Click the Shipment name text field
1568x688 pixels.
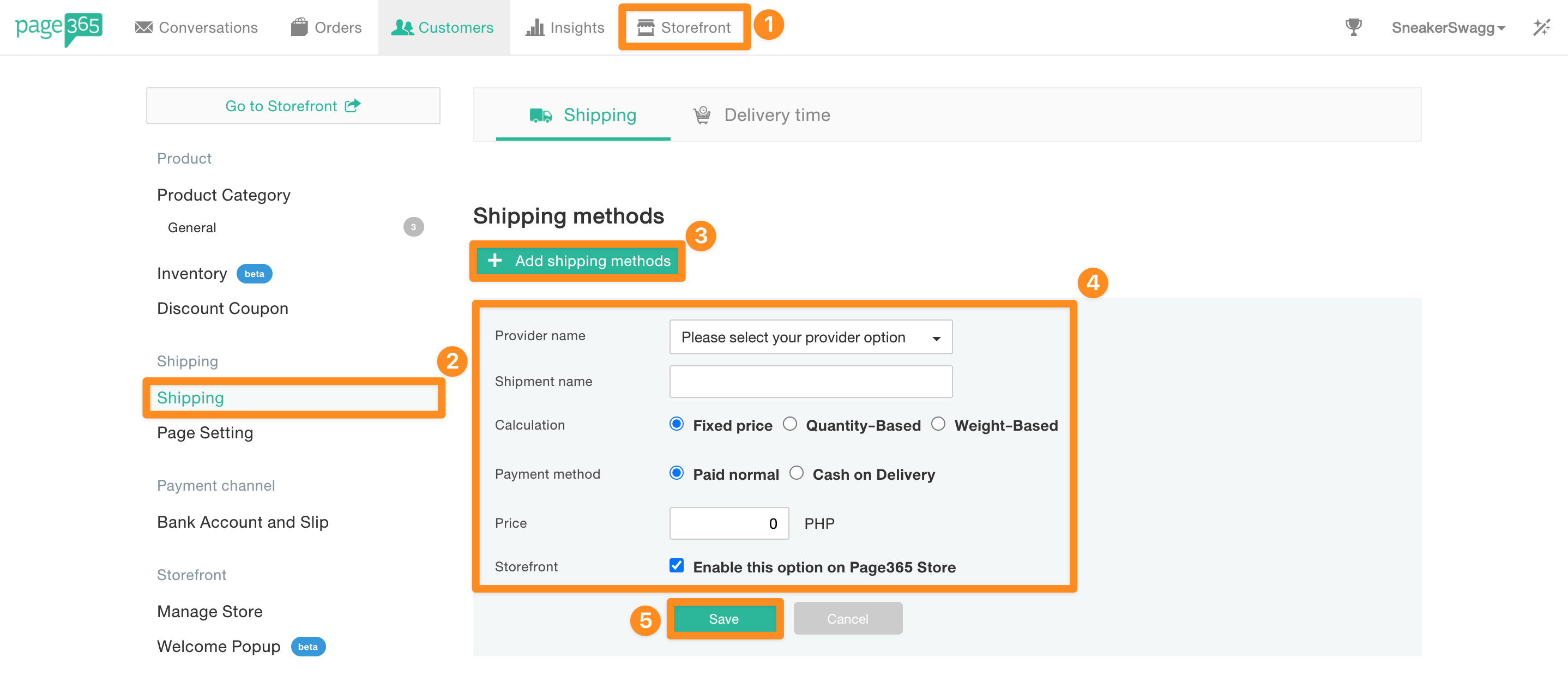(x=810, y=382)
